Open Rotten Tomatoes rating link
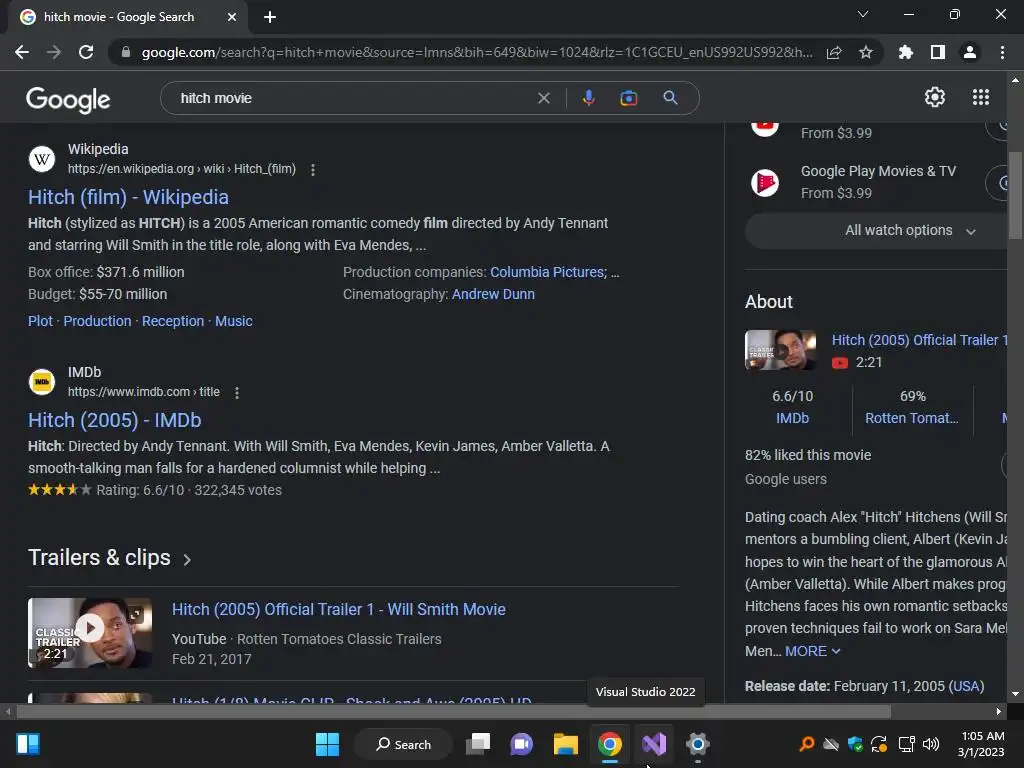The image size is (1024, 768). 912,418
